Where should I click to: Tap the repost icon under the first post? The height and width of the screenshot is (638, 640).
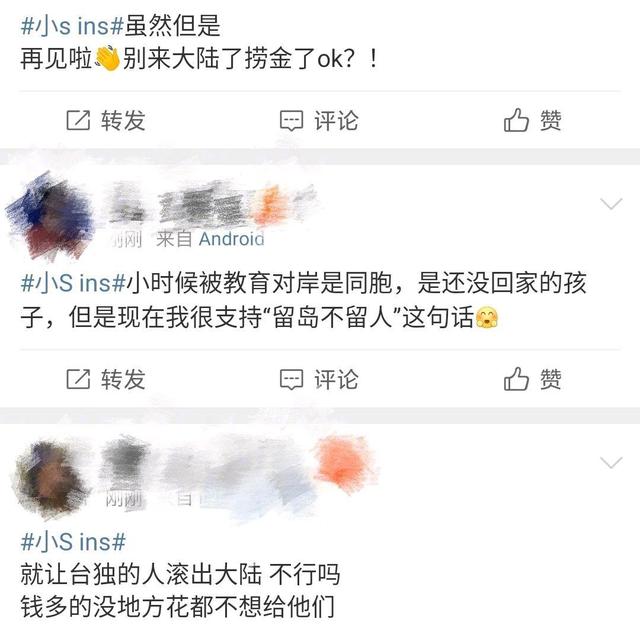pos(78,120)
